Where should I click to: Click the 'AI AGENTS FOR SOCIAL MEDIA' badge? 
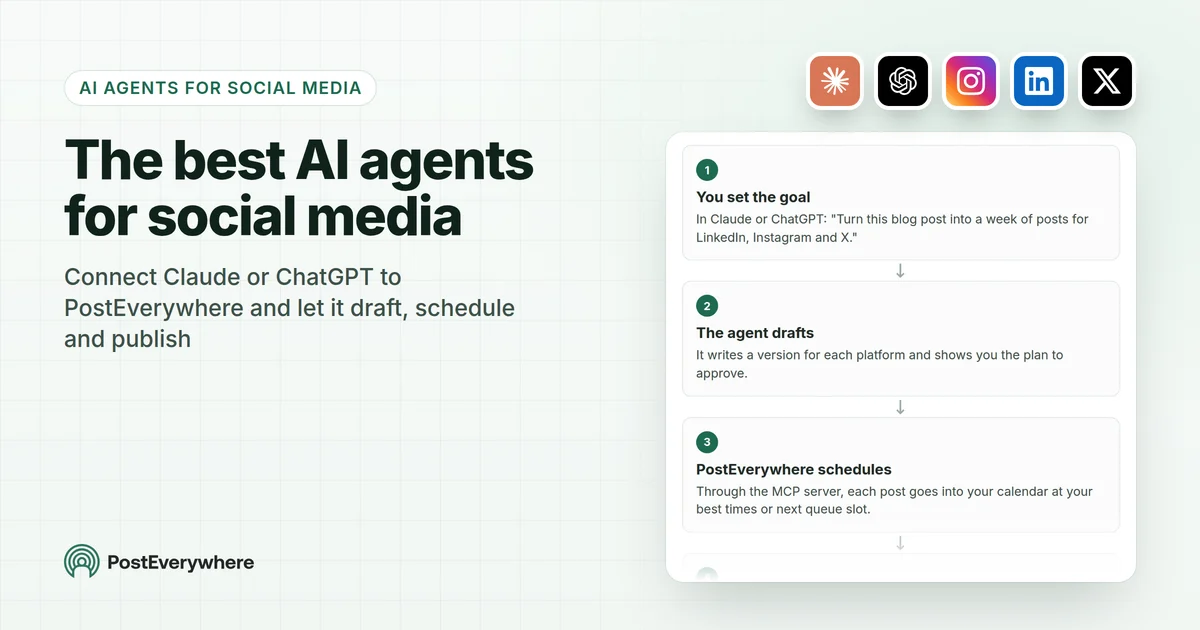pyautogui.click(x=220, y=88)
